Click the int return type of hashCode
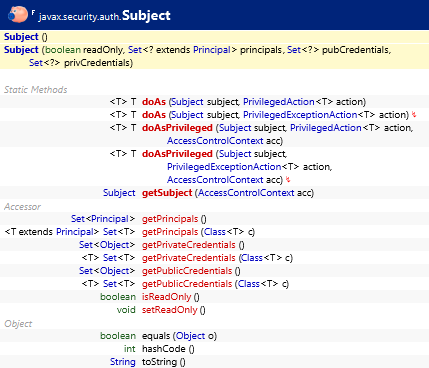Viewport: 429px width, 368px height. (130, 349)
